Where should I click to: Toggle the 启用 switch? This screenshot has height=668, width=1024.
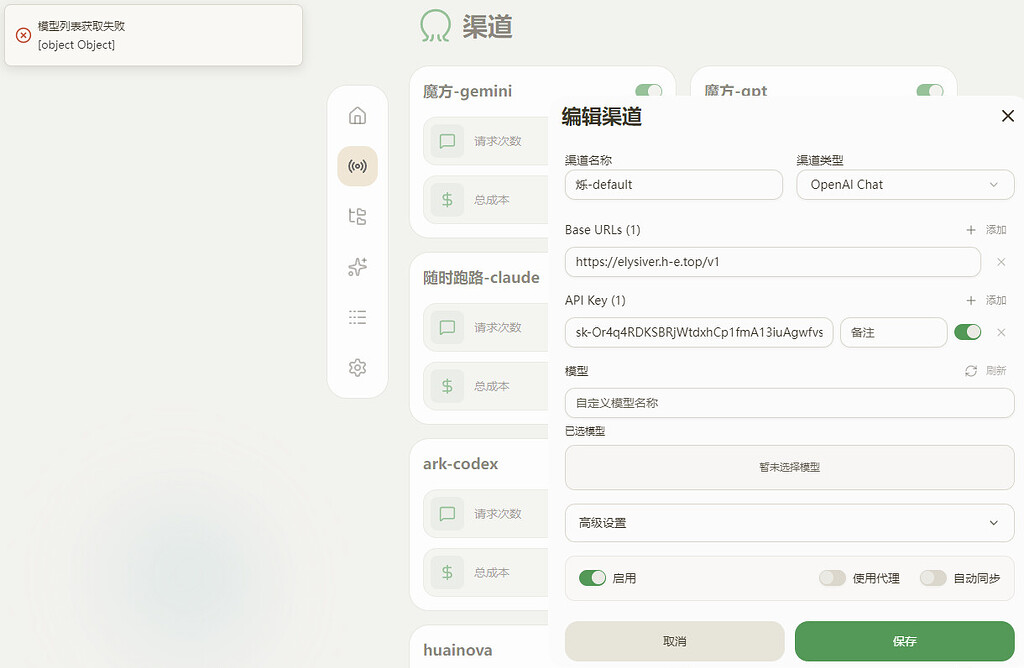pyautogui.click(x=592, y=578)
